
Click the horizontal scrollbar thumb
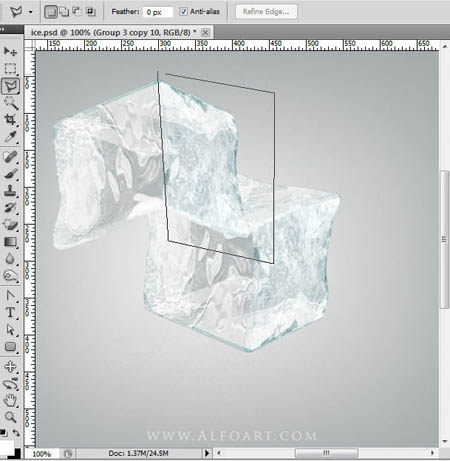pyautogui.click(x=327, y=453)
